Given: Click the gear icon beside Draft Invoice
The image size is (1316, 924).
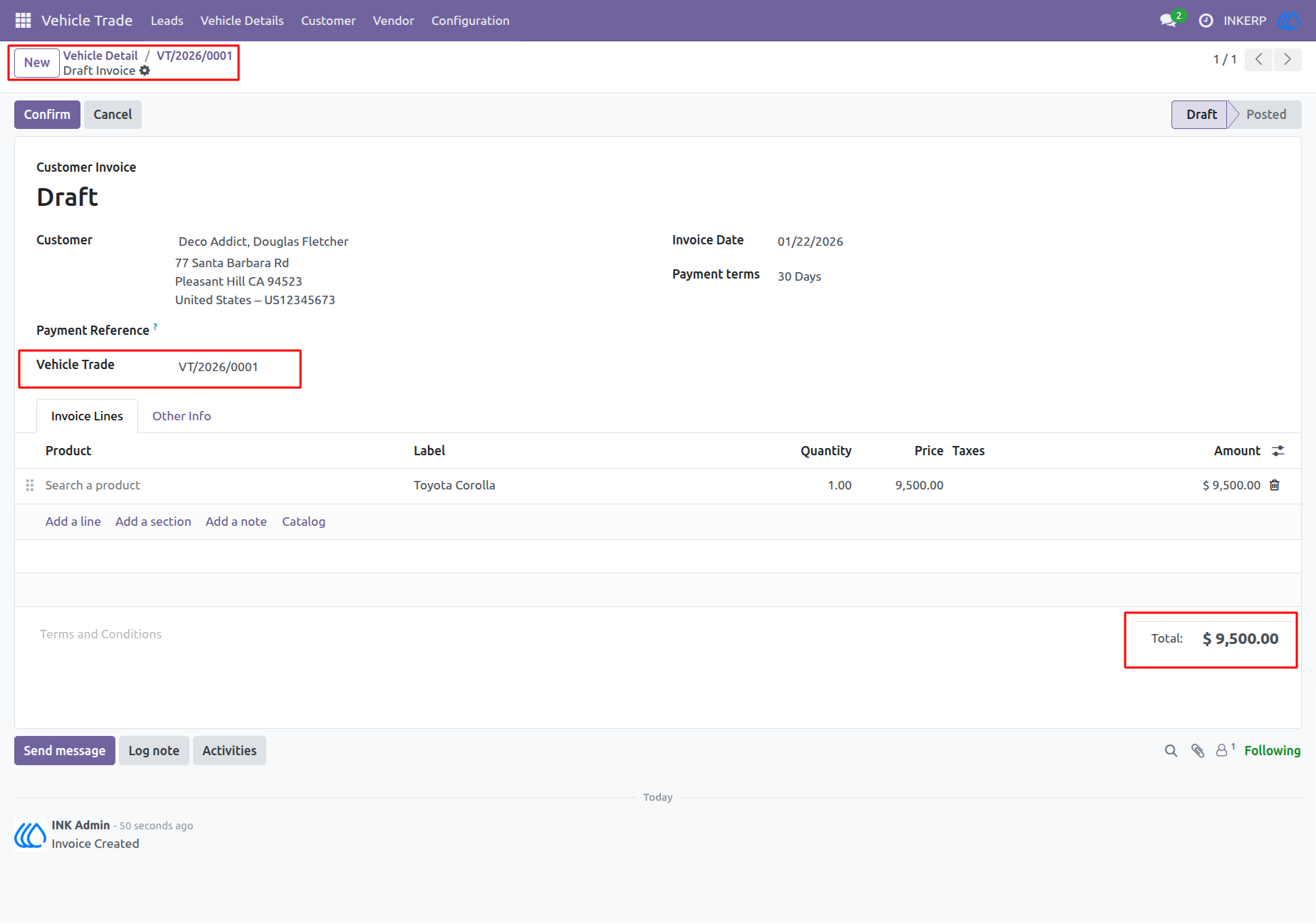Looking at the screenshot, I should click(x=145, y=71).
